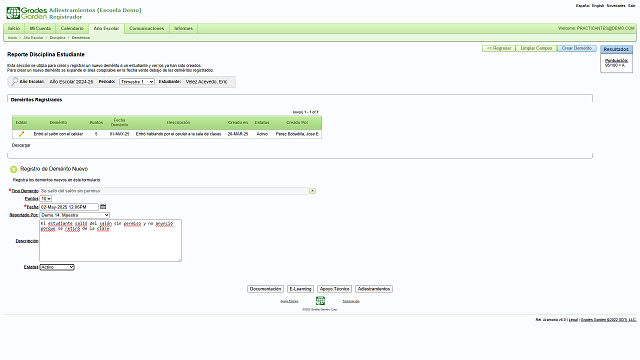Click the Creado en column header
Screen dimensions: 640x360
pos(238,122)
